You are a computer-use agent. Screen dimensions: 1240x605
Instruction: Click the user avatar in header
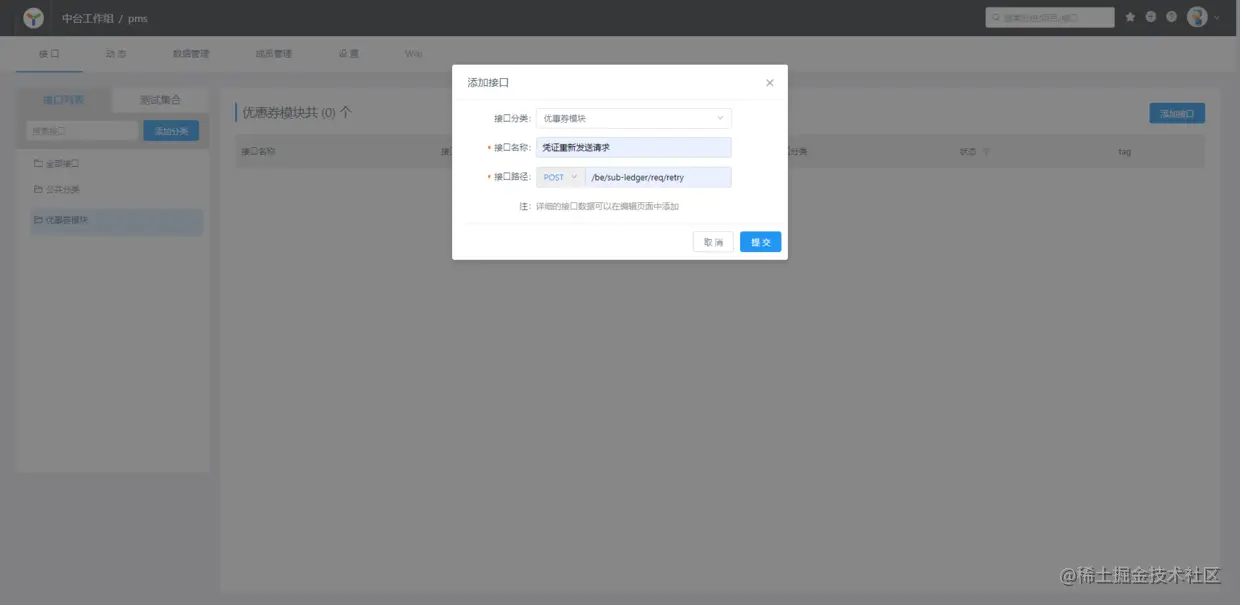click(1197, 17)
